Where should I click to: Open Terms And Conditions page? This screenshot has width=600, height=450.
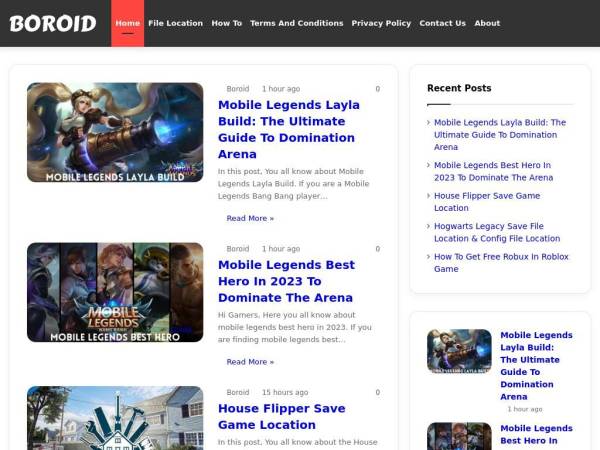pos(297,23)
